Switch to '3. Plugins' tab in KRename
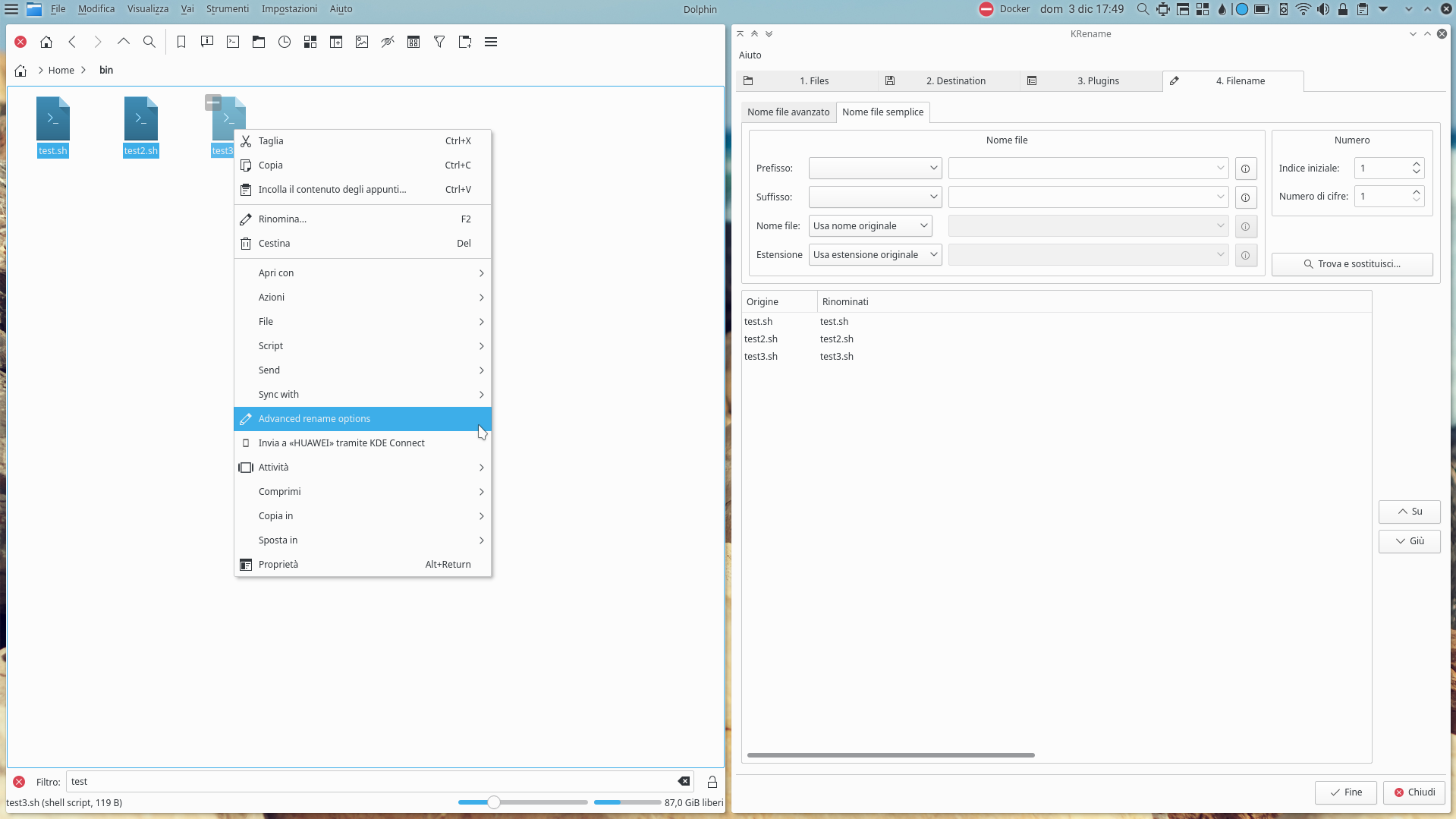Image resolution: width=1456 pixels, height=819 pixels. (x=1090, y=81)
